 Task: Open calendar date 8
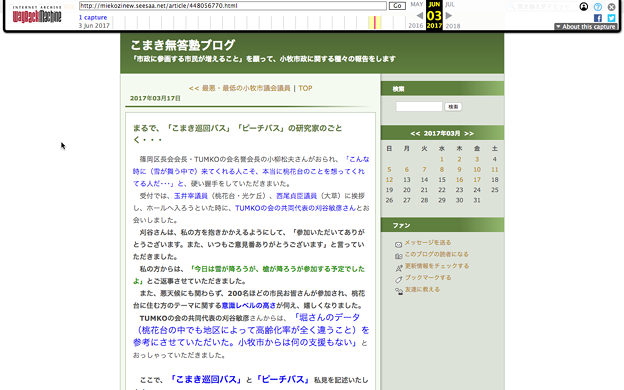pos(442,170)
